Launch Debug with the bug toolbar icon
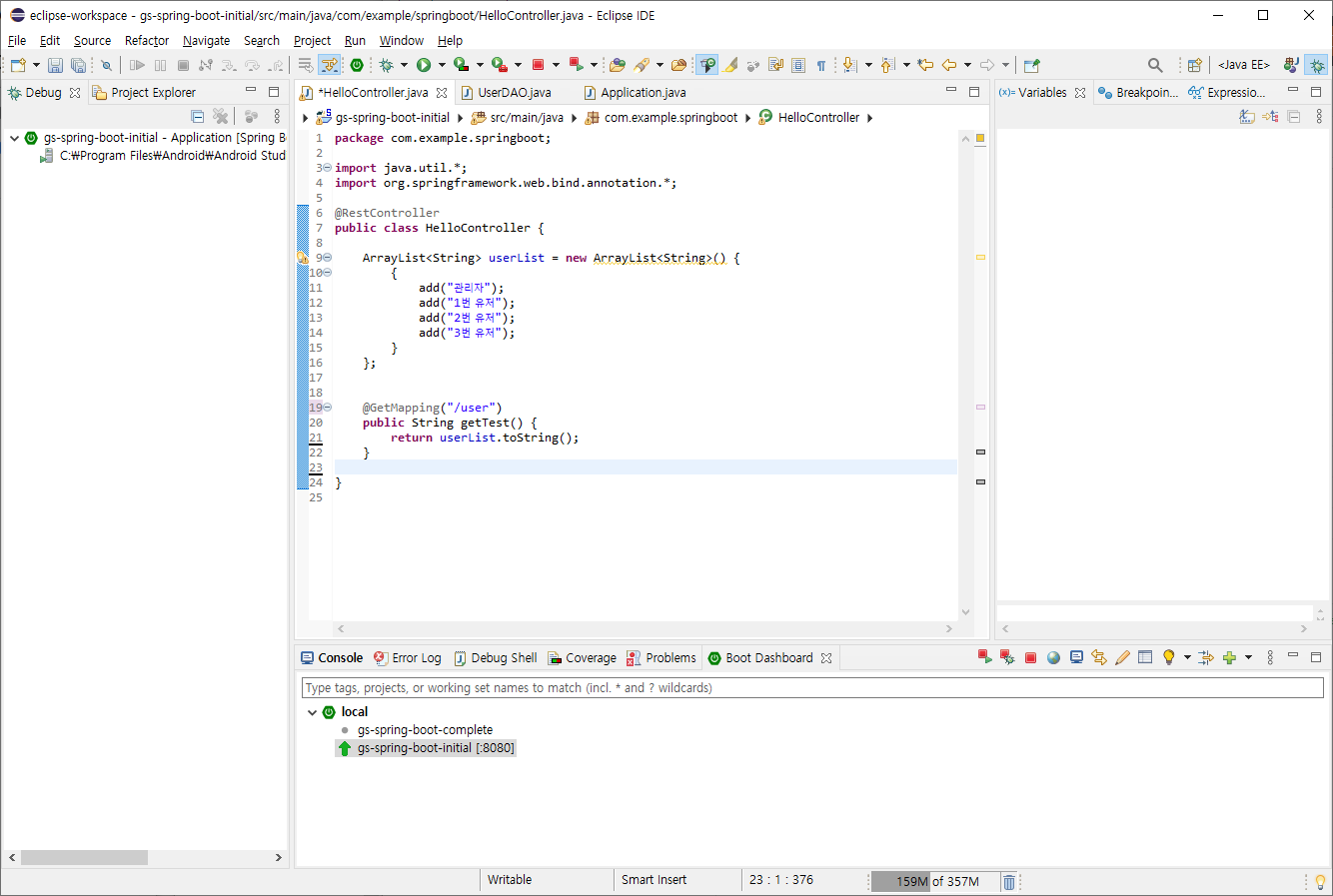 pyautogui.click(x=386, y=65)
